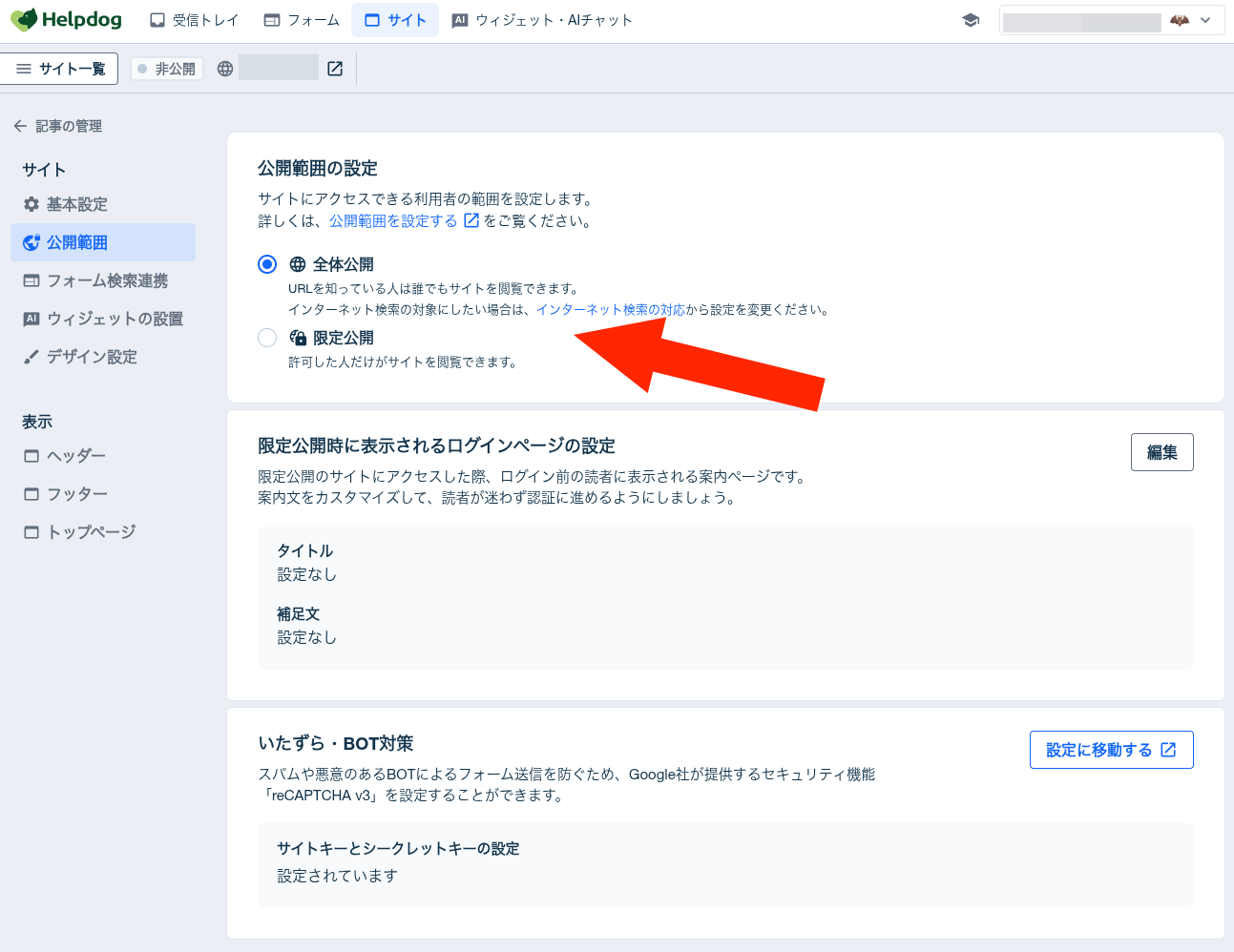The width and height of the screenshot is (1234, 952).
Task: Open トップページ display settings
Action: coord(103,532)
